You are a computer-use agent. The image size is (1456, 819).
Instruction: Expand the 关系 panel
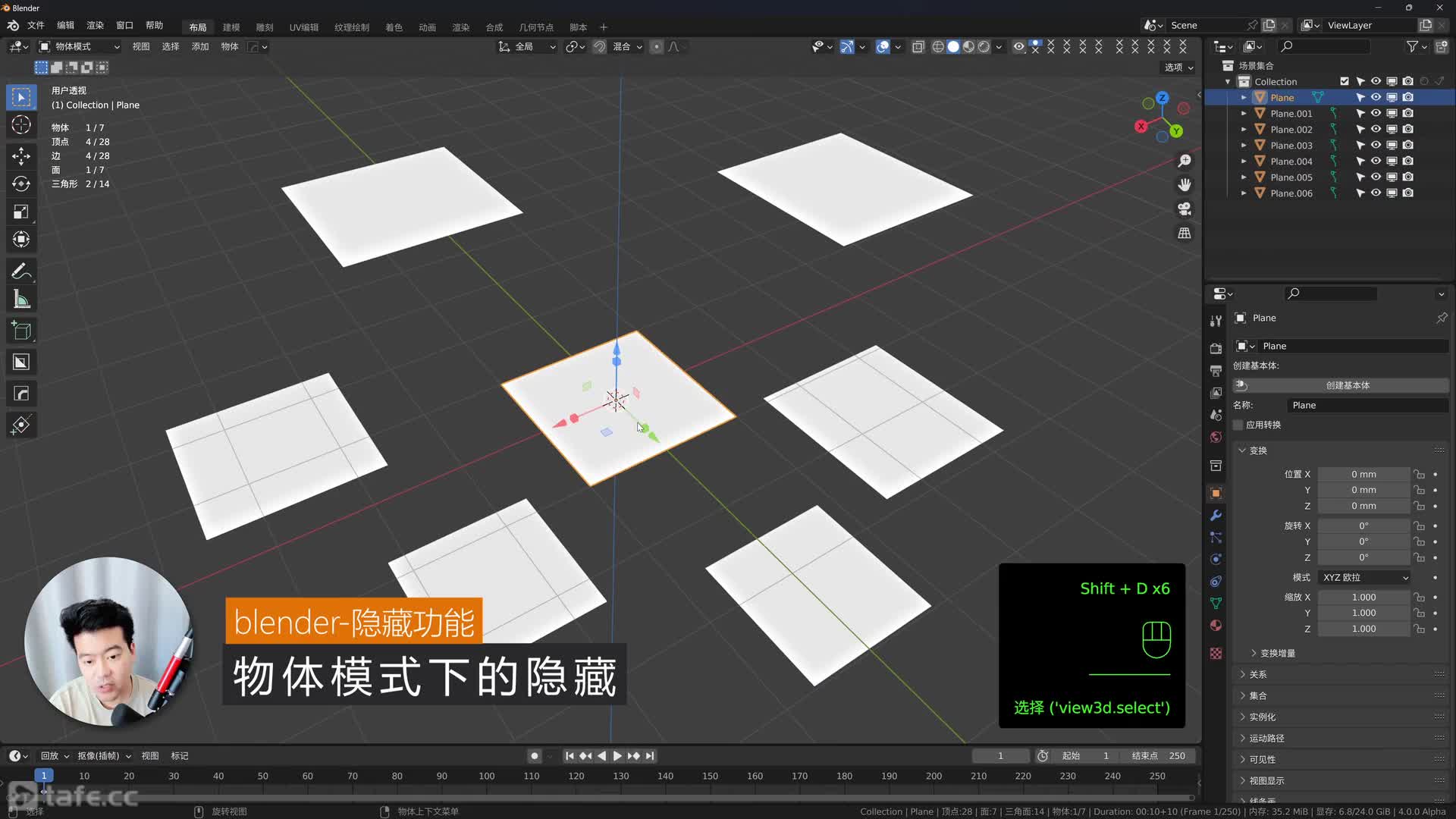click(1257, 675)
